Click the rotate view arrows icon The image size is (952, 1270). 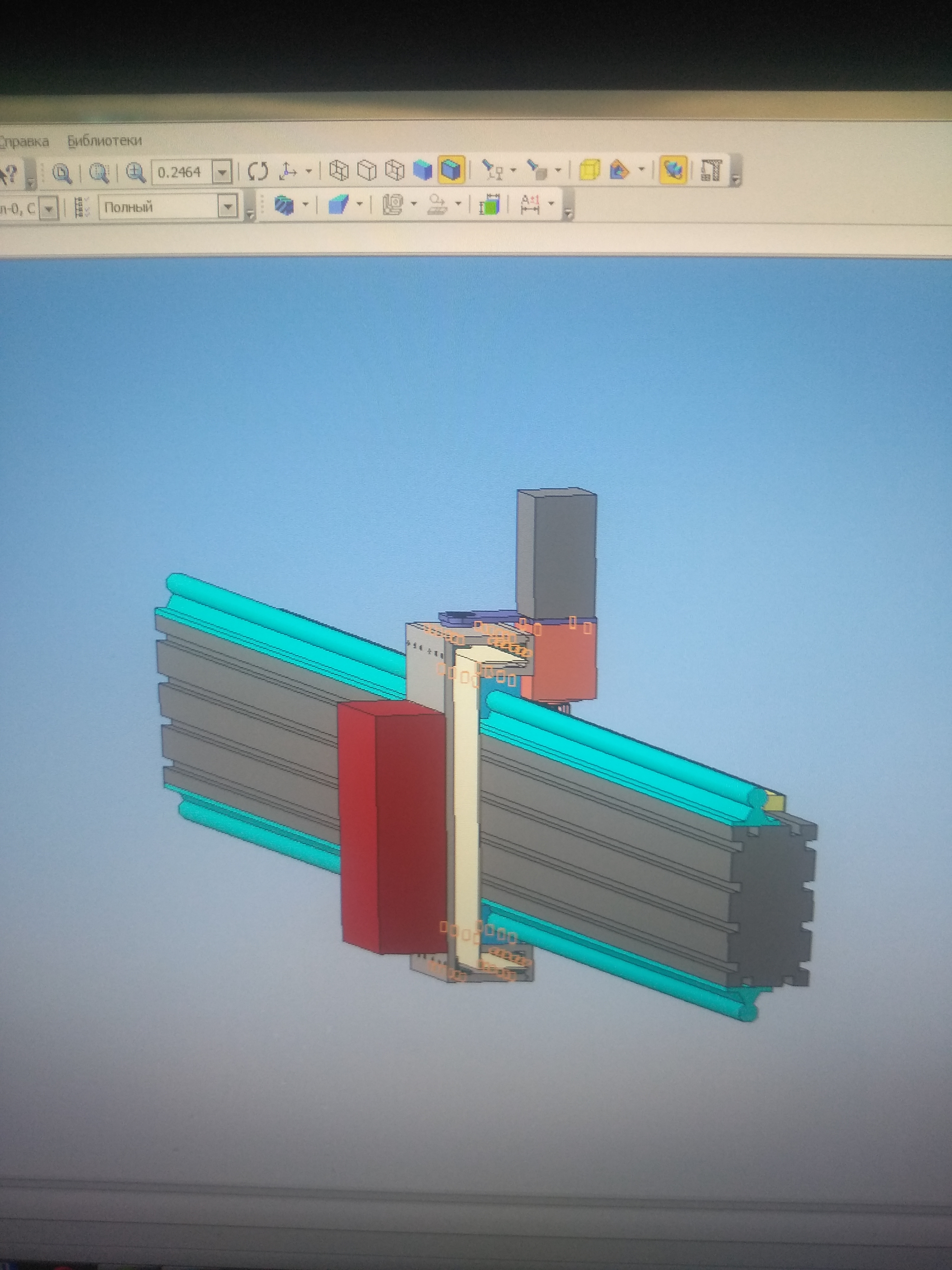click(x=258, y=170)
